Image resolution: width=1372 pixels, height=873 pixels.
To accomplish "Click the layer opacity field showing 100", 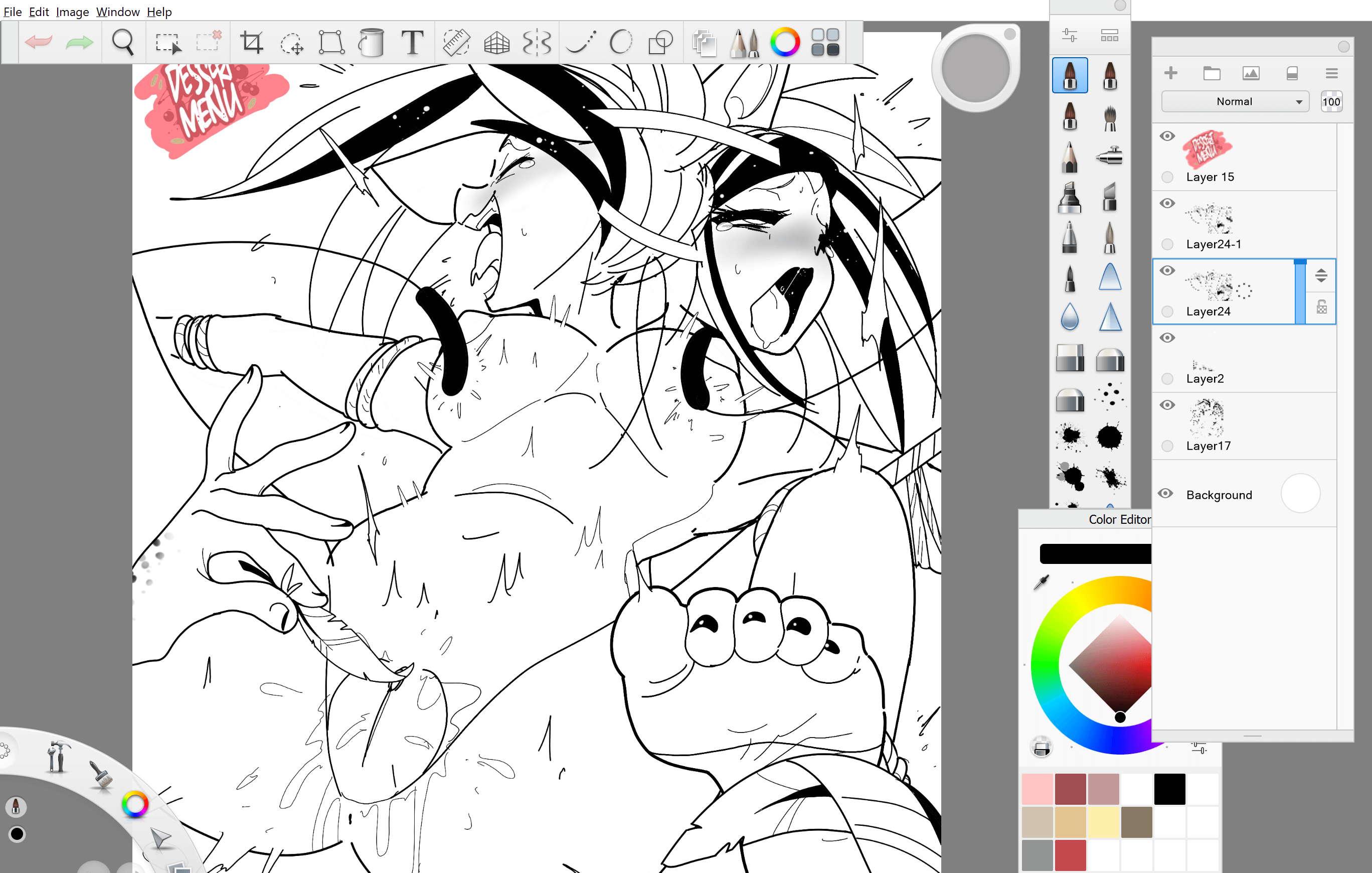I will tap(1330, 101).
